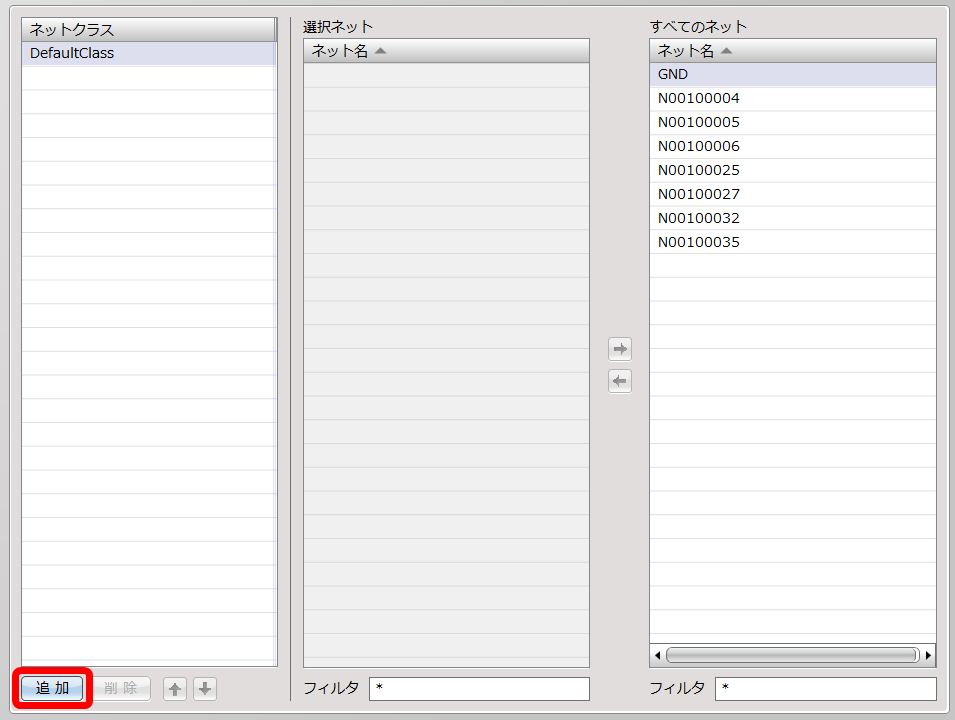The image size is (955, 720).
Task: Click the ネットクラス column header
Action: (x=148, y=29)
